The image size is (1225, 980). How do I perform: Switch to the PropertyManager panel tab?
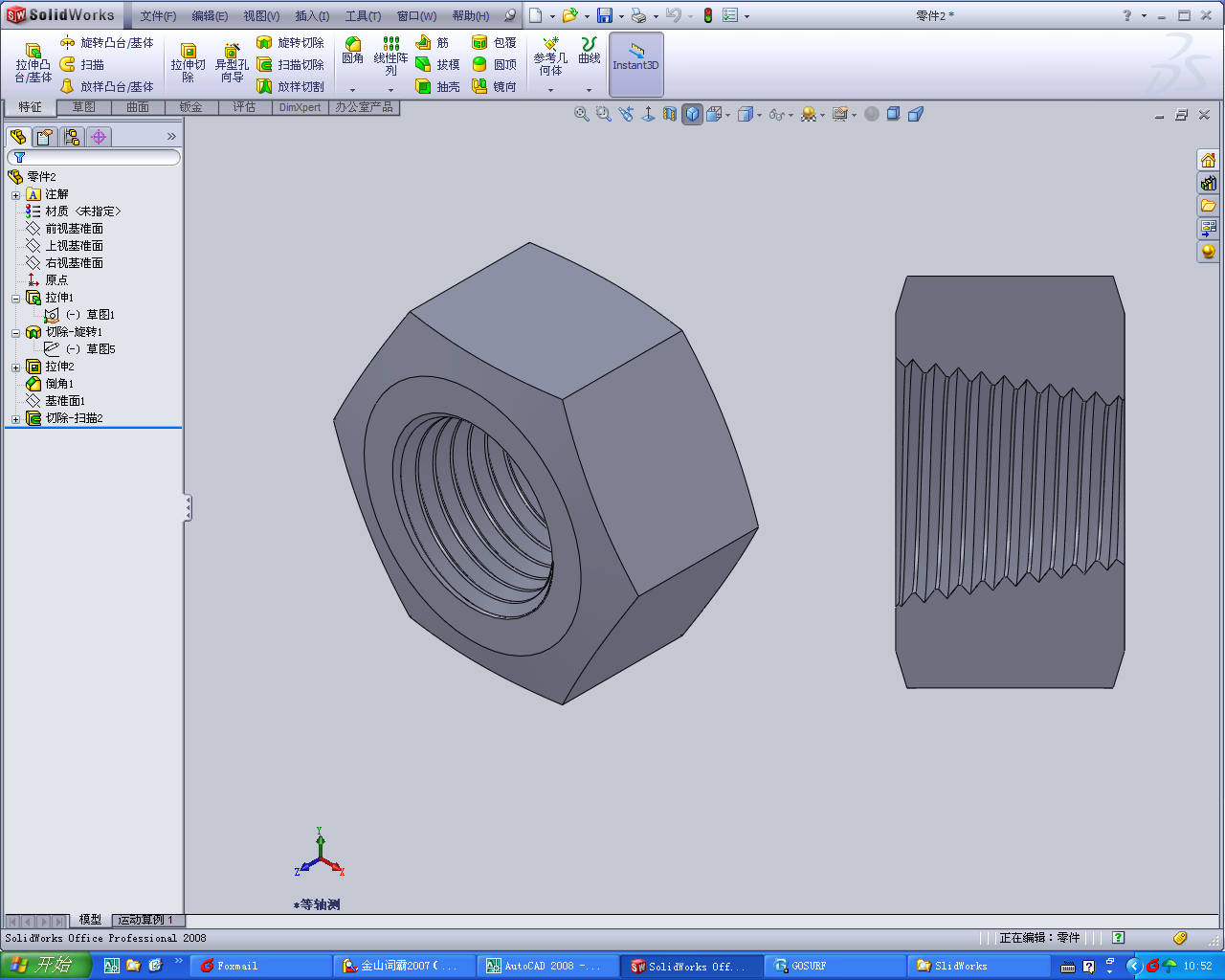(x=45, y=137)
